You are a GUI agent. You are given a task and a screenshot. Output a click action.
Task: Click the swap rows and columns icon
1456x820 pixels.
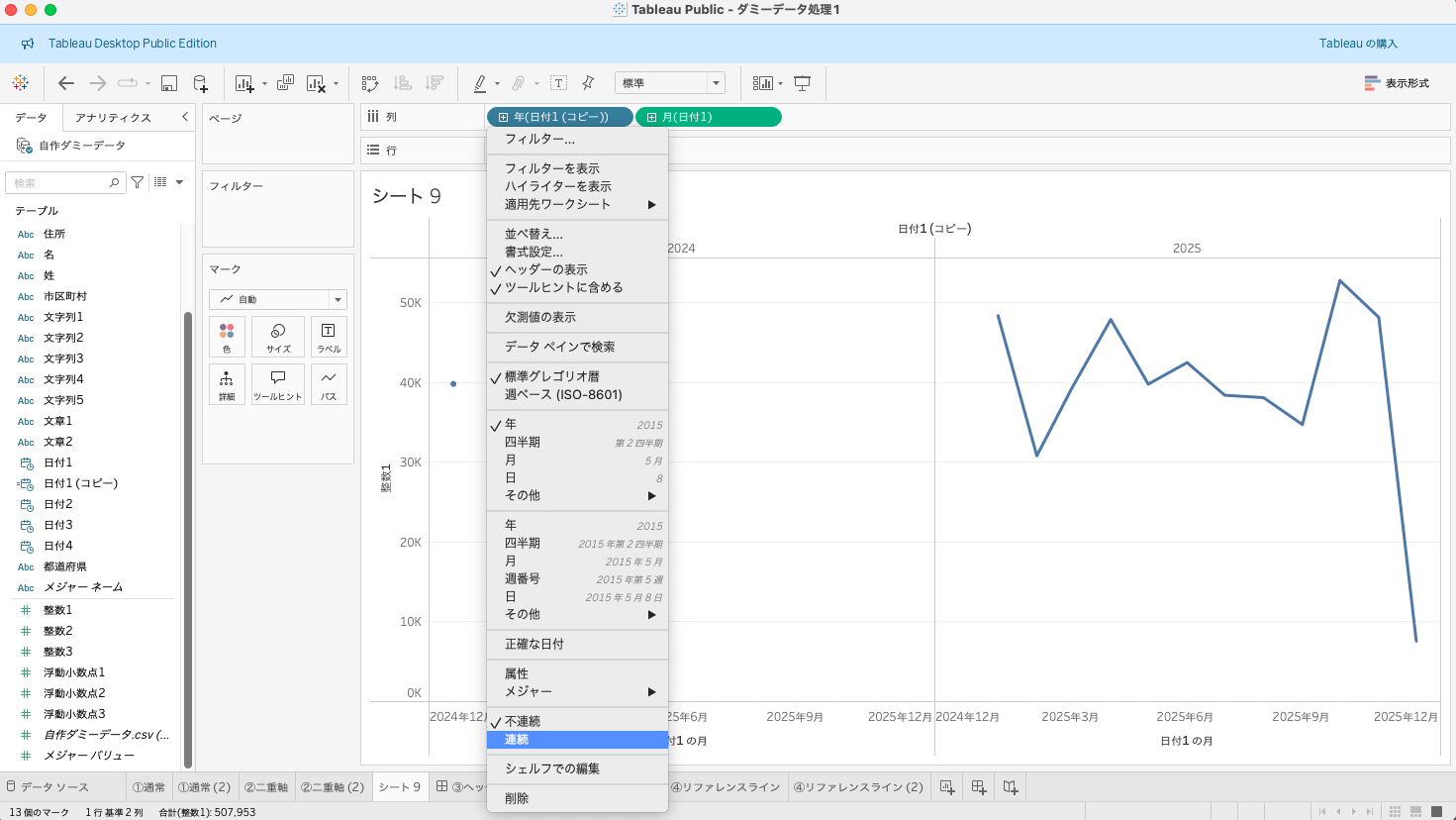pyautogui.click(x=370, y=83)
